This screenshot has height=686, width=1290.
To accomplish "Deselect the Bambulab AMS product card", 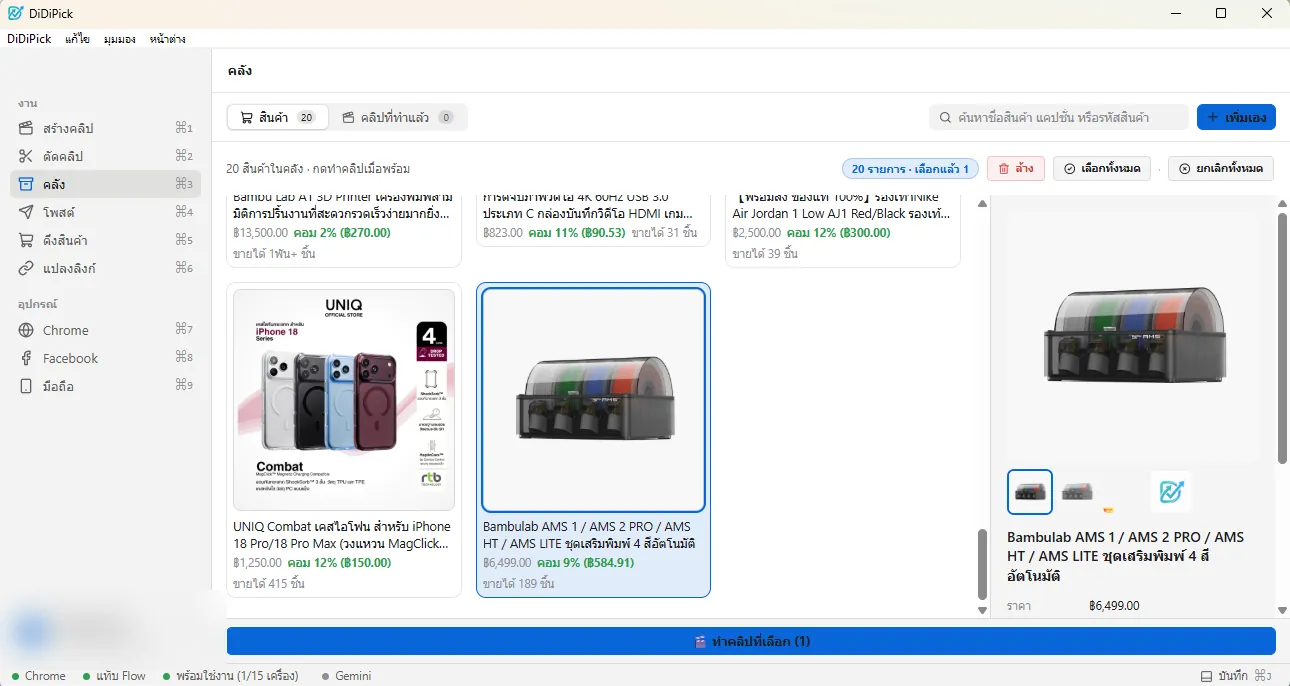I will (594, 440).
